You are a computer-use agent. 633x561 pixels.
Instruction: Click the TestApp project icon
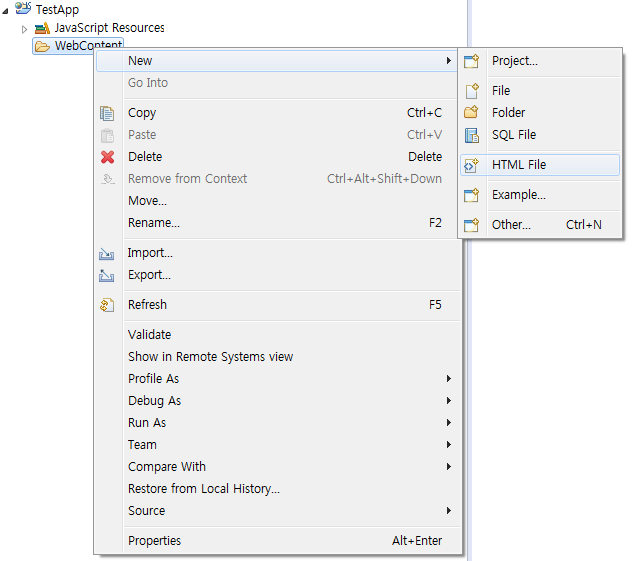pyautogui.click(x=23, y=9)
